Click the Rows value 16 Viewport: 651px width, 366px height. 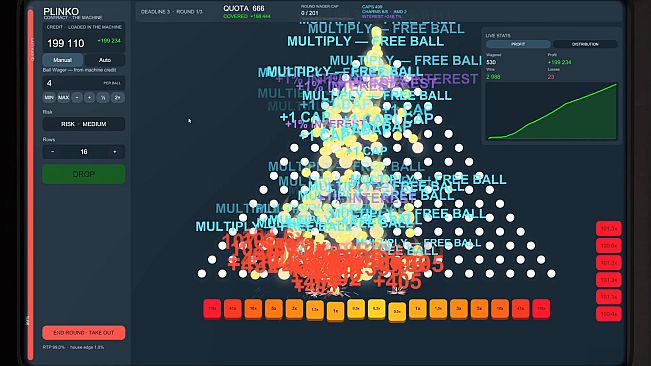[x=83, y=152]
